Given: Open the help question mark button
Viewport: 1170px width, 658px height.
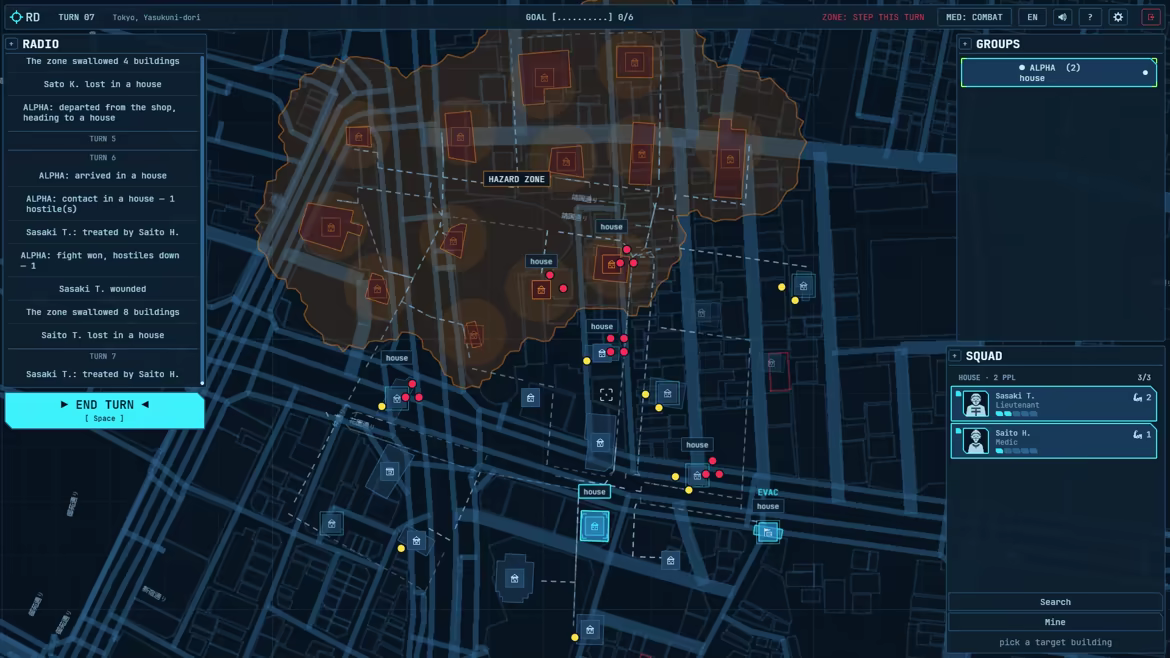Looking at the screenshot, I should coord(1089,17).
